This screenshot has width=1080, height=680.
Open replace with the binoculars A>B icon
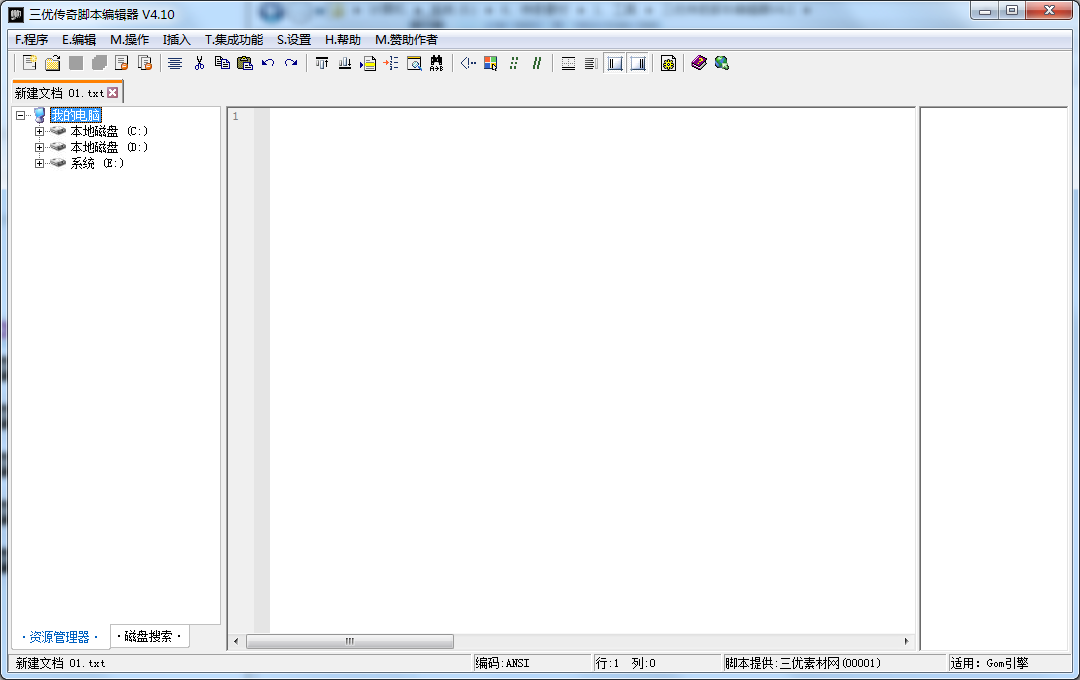click(x=437, y=63)
